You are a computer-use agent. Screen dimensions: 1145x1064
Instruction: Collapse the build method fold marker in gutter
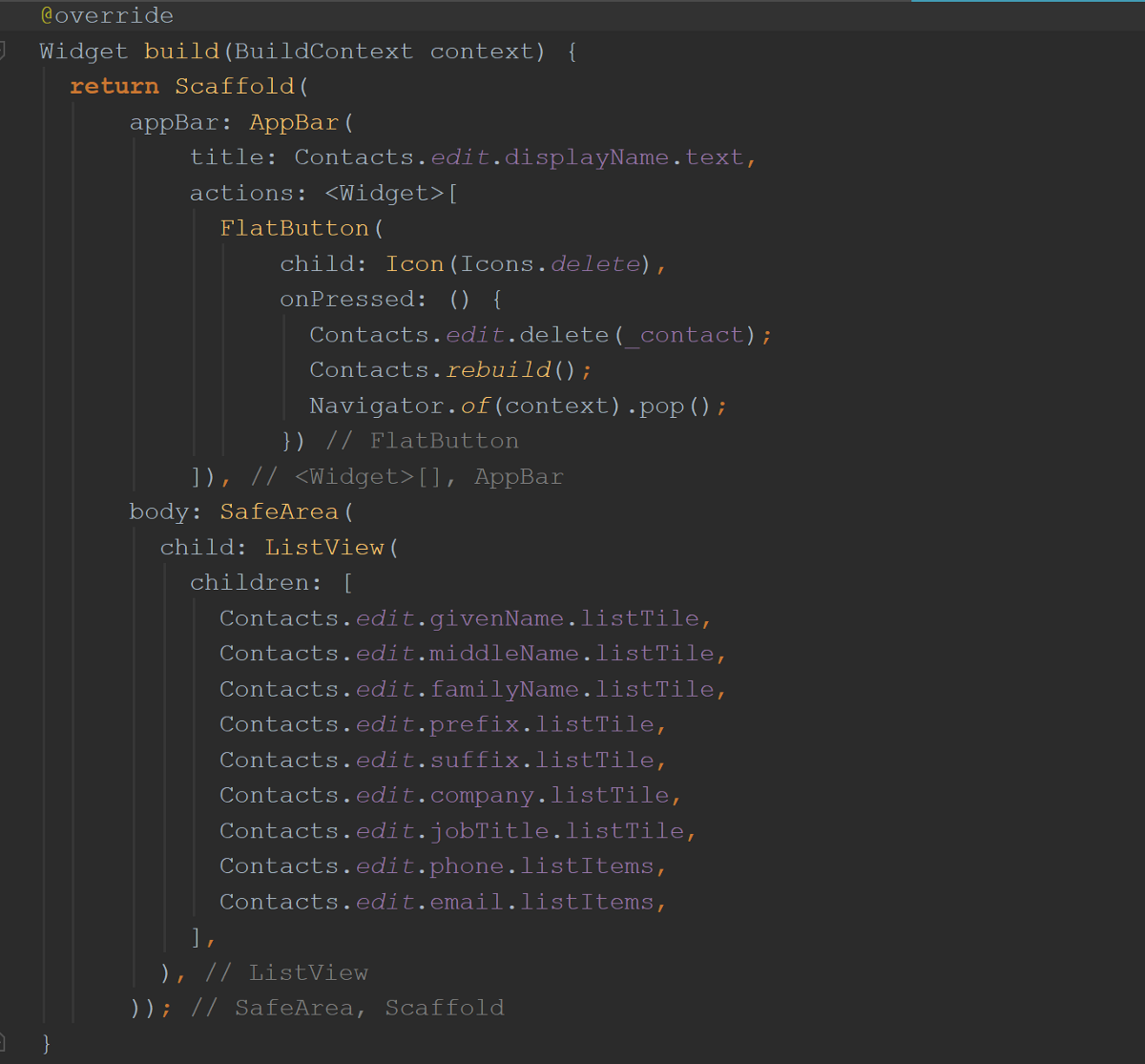pos(3,51)
